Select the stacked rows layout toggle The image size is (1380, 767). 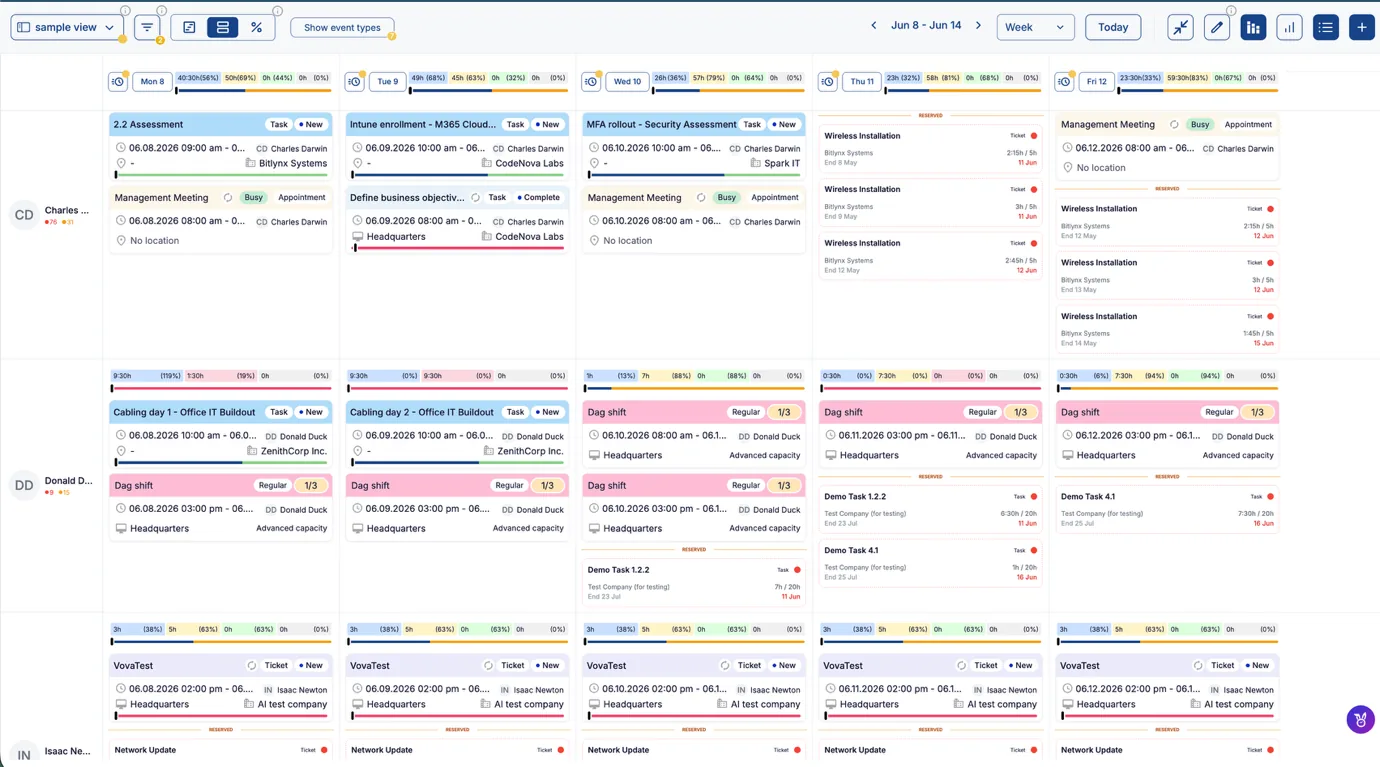pyautogui.click(x=222, y=27)
